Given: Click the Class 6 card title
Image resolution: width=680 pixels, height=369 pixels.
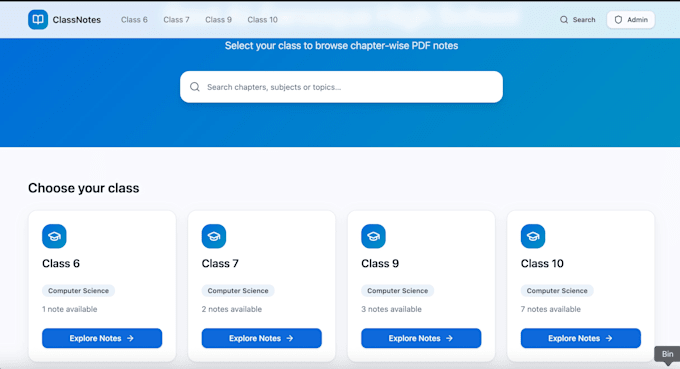Looking at the screenshot, I should click(x=61, y=264).
